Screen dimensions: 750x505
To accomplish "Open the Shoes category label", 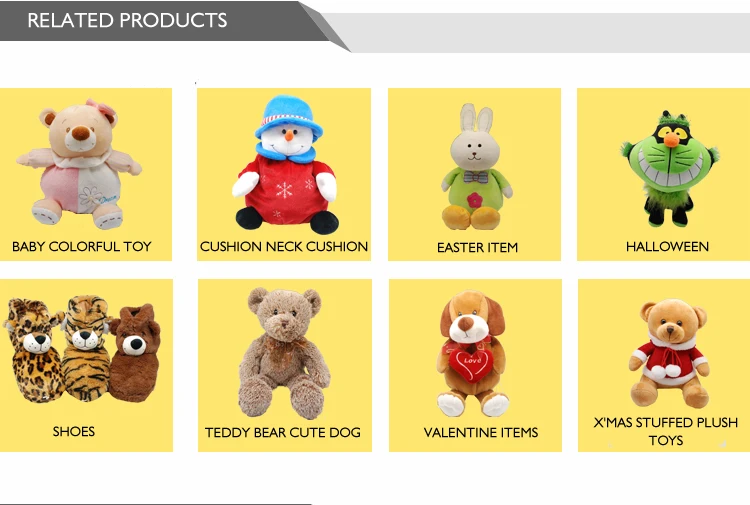I will (x=74, y=431).
